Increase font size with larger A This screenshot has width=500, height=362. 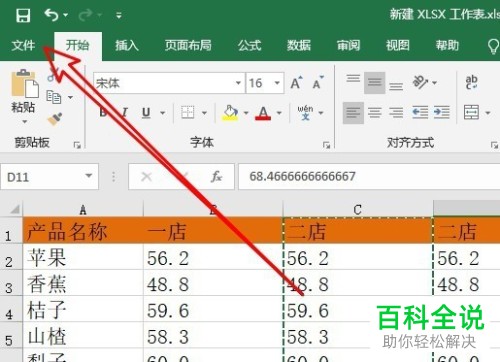coord(296,83)
